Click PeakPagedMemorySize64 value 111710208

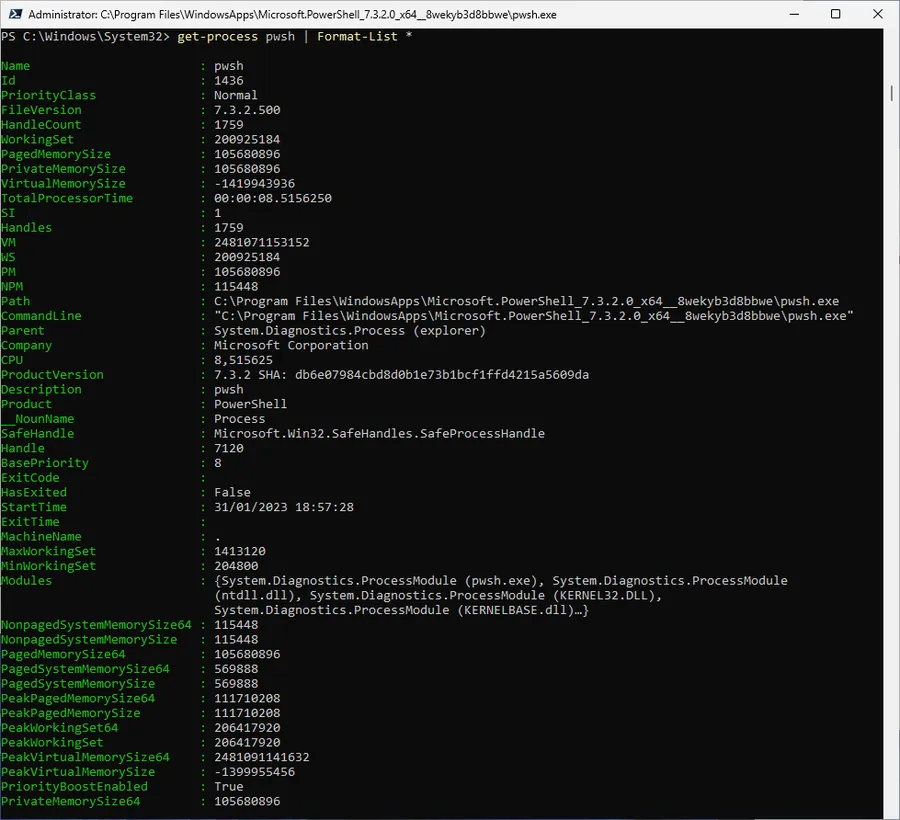(247, 698)
